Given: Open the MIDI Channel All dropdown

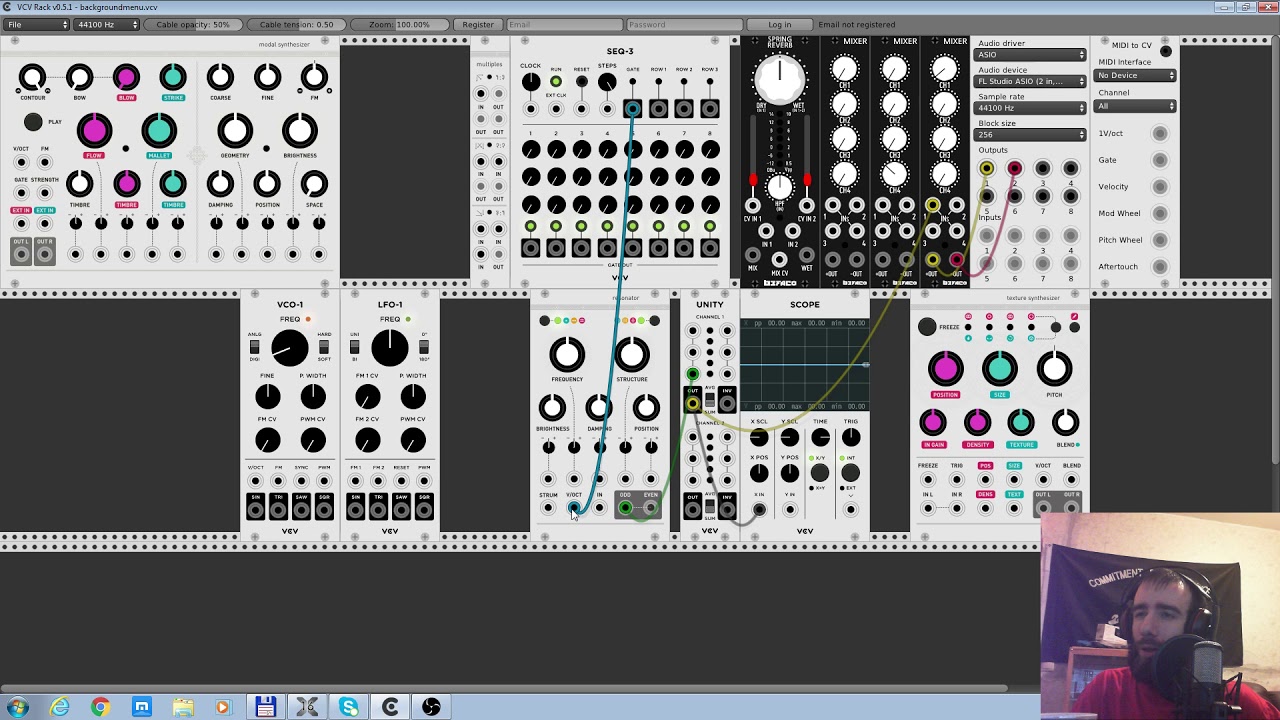Looking at the screenshot, I should tap(1136, 106).
